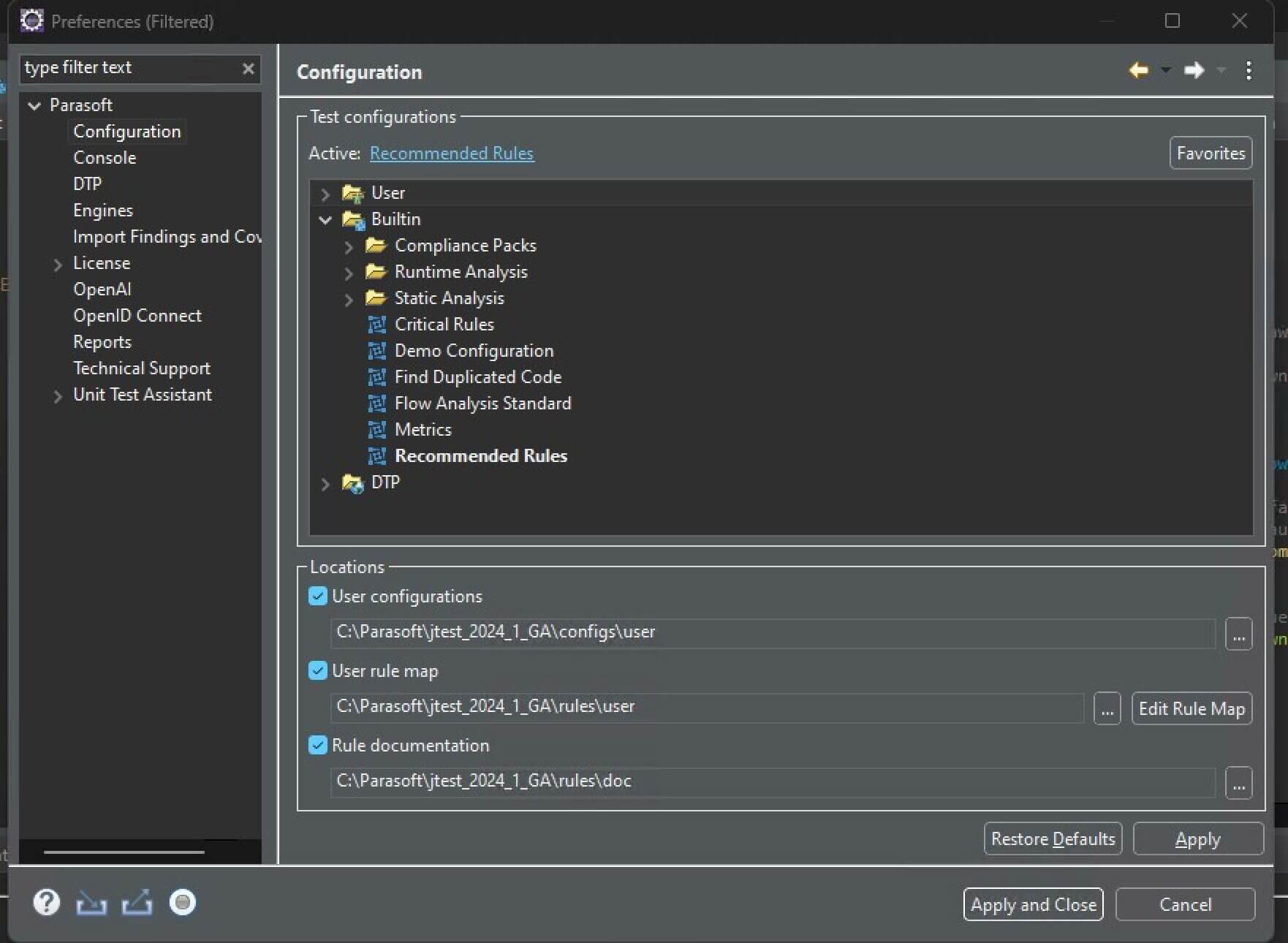The height and width of the screenshot is (943, 1288).
Task: Click the Static Analysis folder icon
Action: tap(376, 298)
